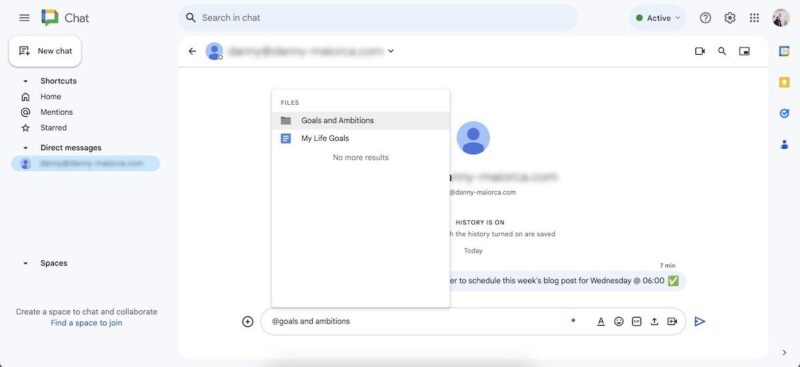The height and width of the screenshot is (367, 800).
Task: Open chat in pop-up window icon
Action: click(x=744, y=51)
